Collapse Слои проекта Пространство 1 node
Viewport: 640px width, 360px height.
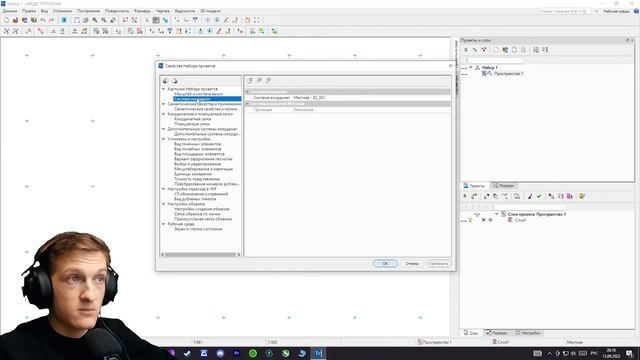[496, 214]
